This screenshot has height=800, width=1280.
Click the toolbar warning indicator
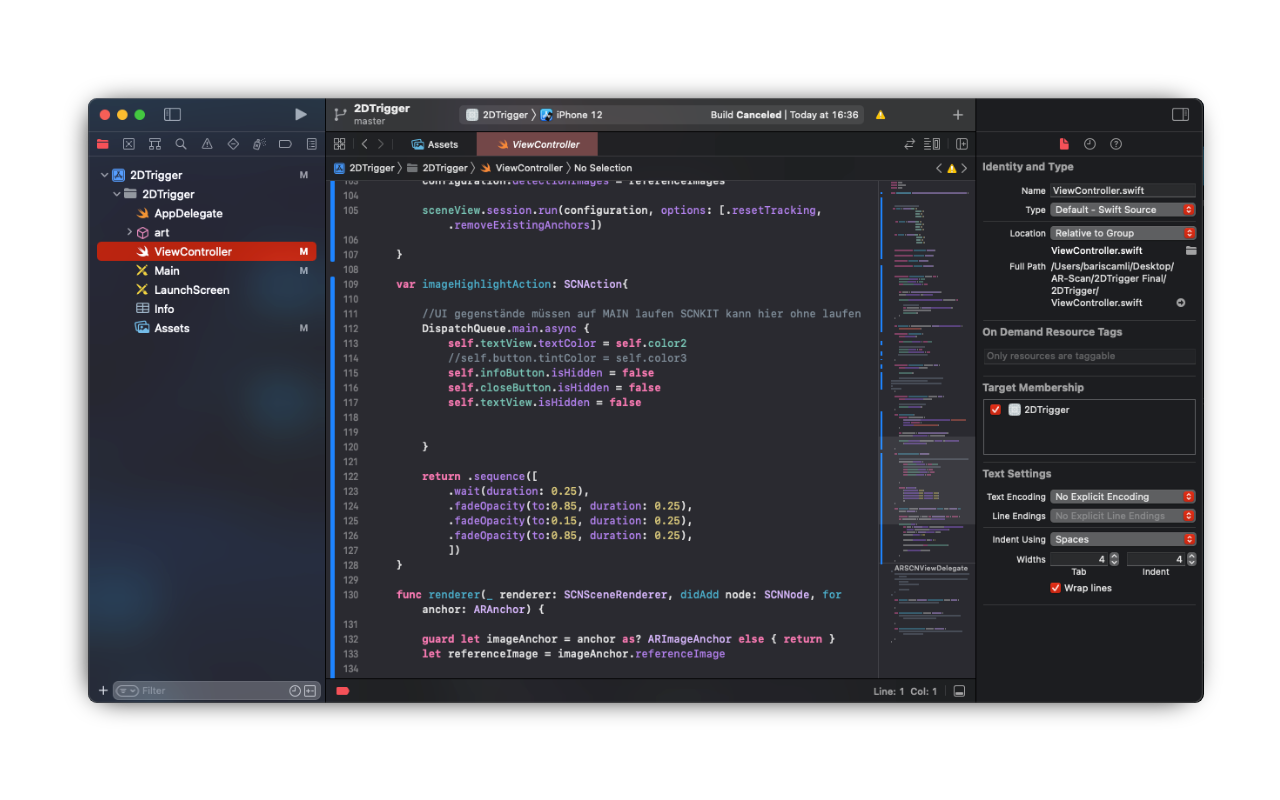880,115
